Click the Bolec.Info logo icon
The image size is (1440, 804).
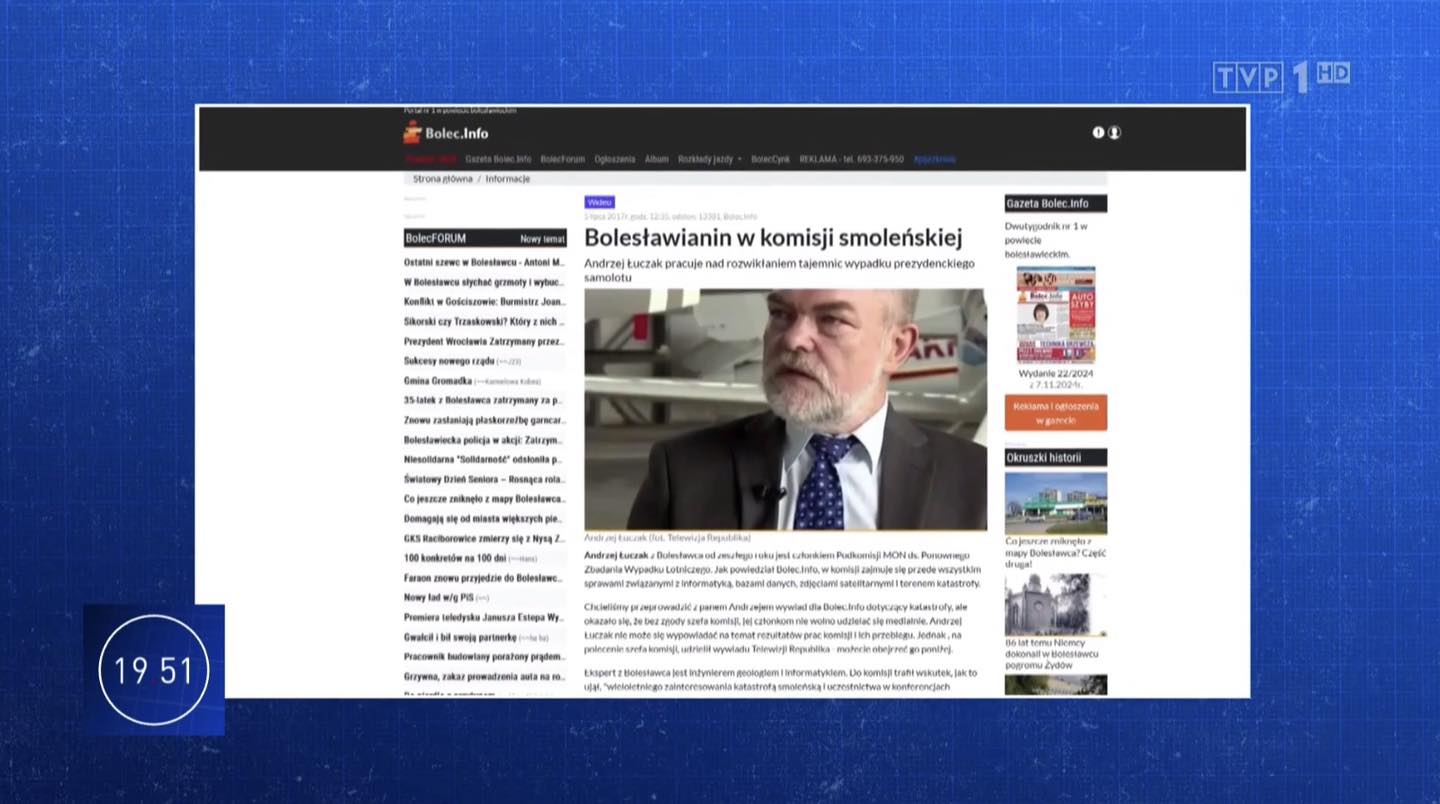pos(412,132)
